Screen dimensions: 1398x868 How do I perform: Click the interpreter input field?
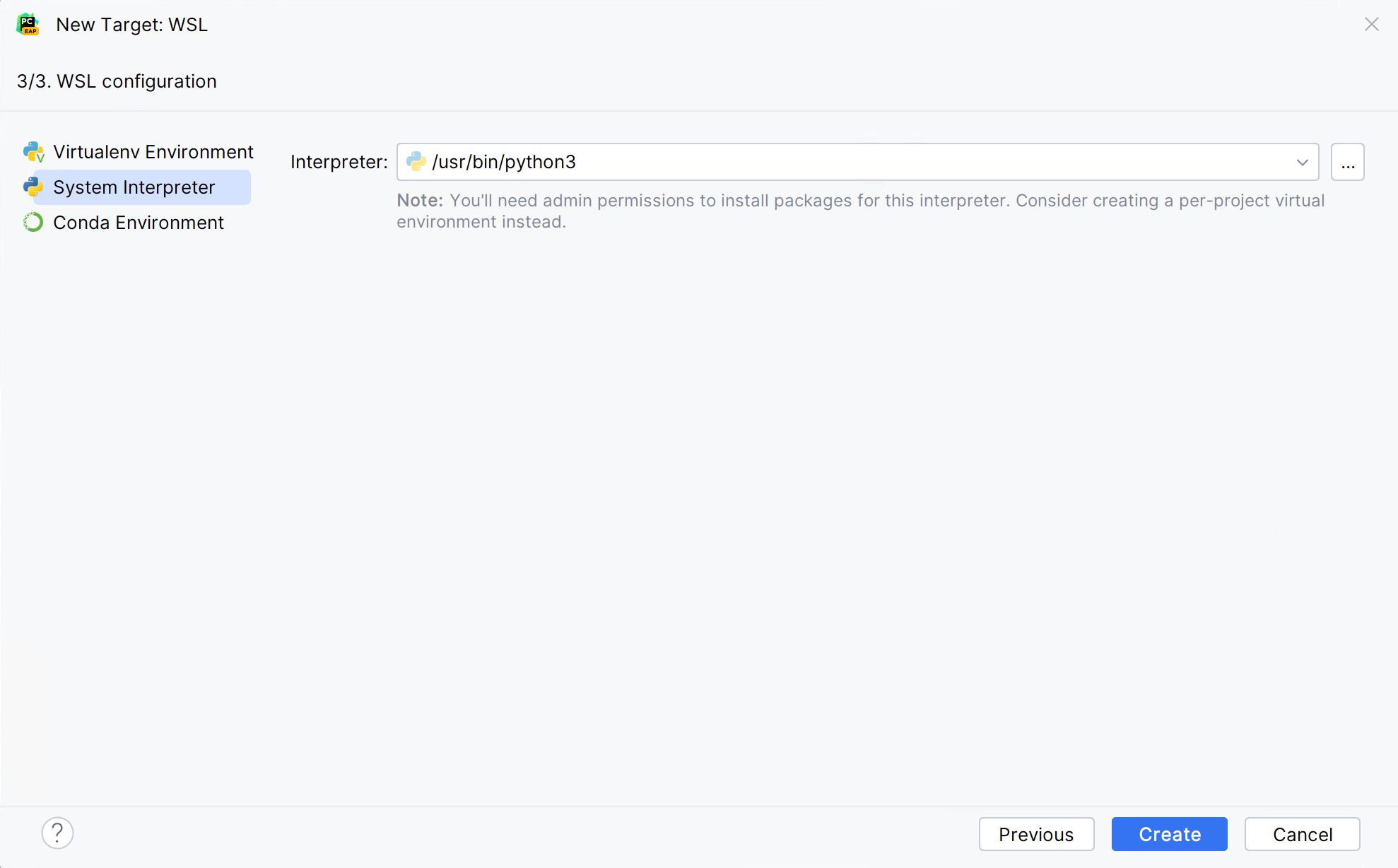point(857,161)
